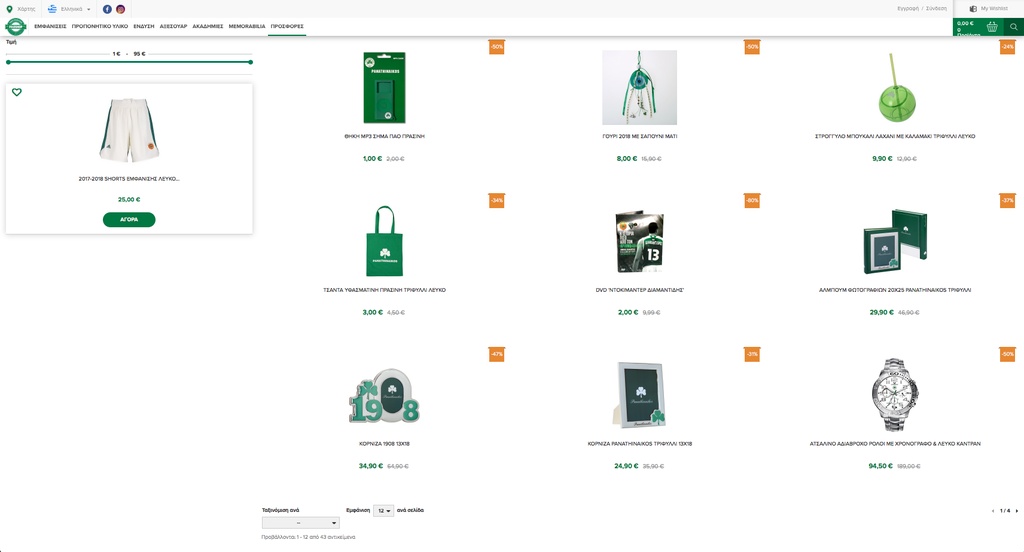Click the 94,50 € watch price

pyautogui.click(x=880, y=466)
